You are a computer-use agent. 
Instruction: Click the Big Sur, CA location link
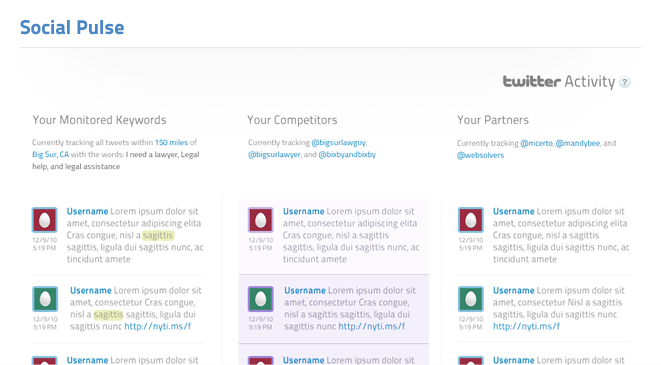point(50,154)
